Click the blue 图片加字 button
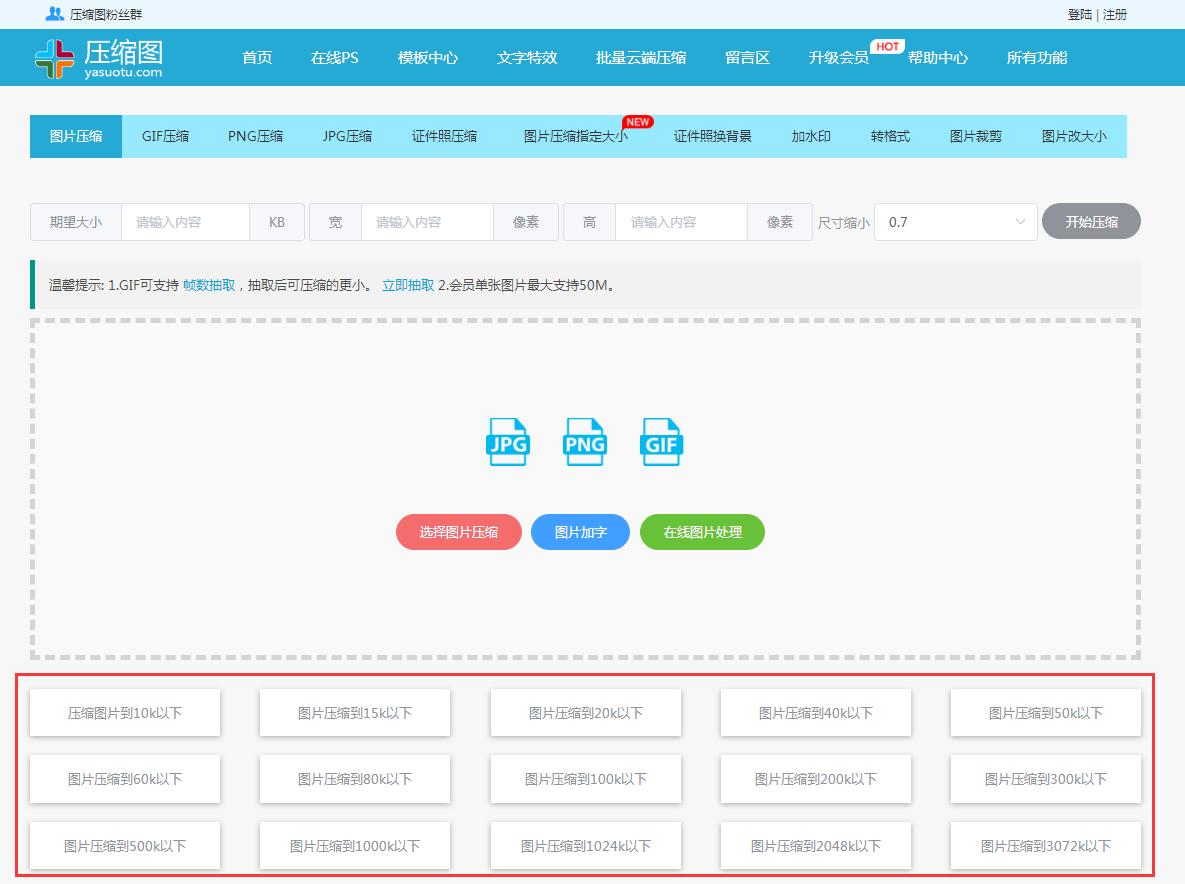This screenshot has height=884, width=1185. click(x=580, y=532)
